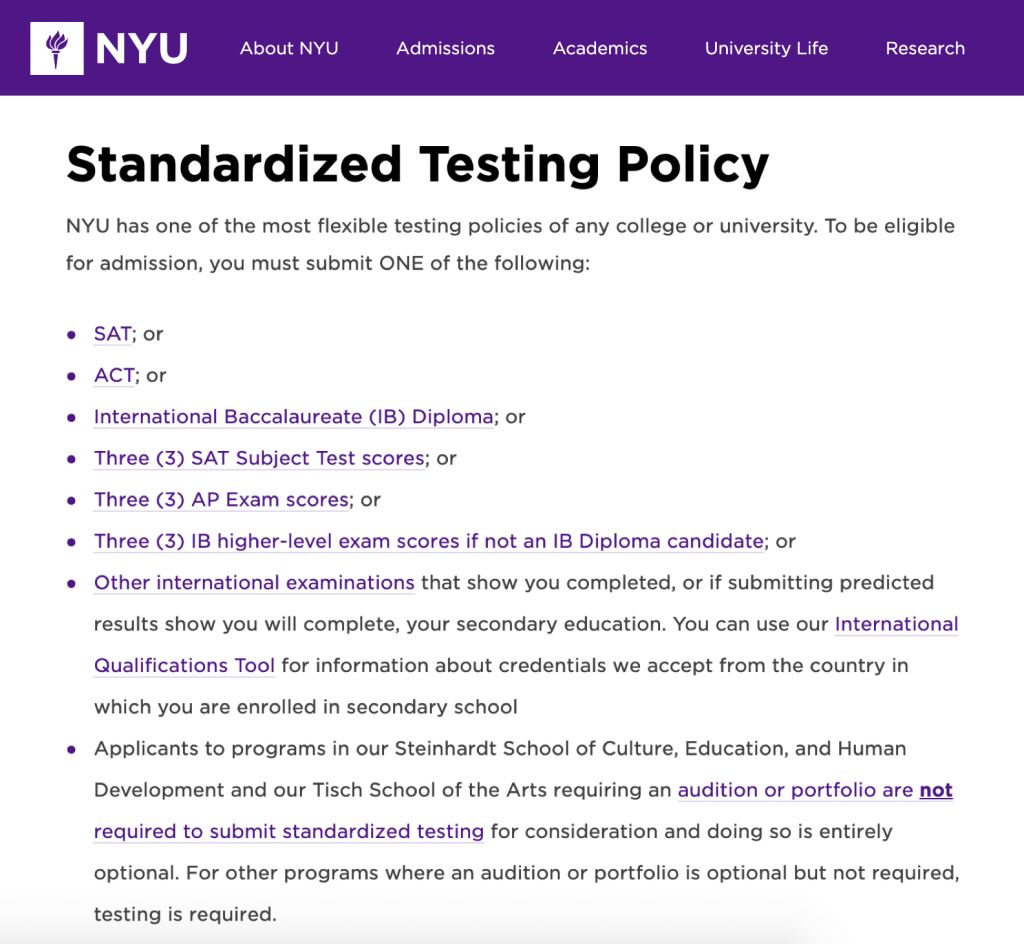1024x944 pixels.
Task: Click the NYU torch logo icon
Action: [x=59, y=47]
